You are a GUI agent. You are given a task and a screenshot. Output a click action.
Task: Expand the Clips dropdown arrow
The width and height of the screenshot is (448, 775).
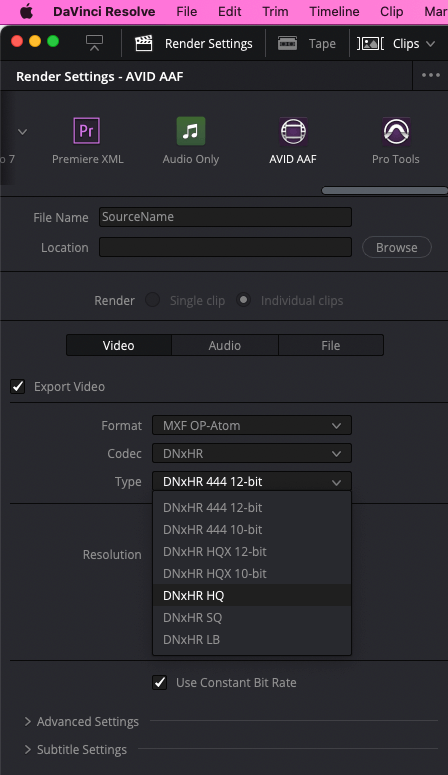pos(431,43)
